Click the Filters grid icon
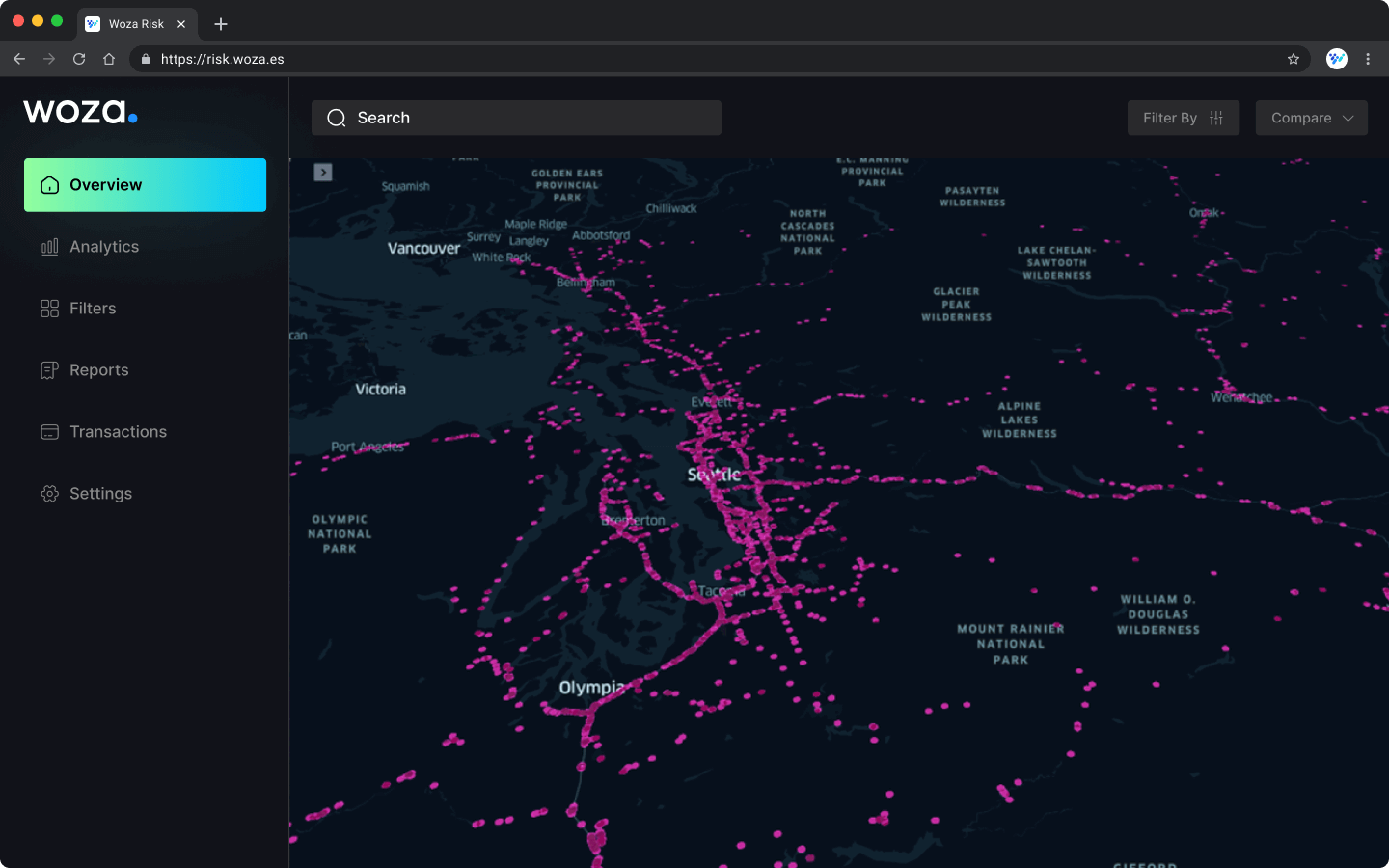 pyautogui.click(x=49, y=309)
